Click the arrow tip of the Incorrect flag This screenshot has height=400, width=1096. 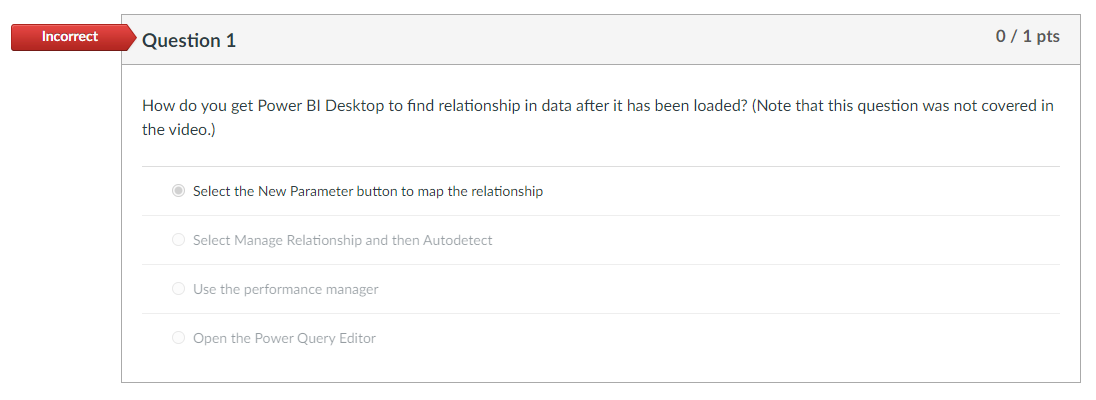click(x=131, y=38)
